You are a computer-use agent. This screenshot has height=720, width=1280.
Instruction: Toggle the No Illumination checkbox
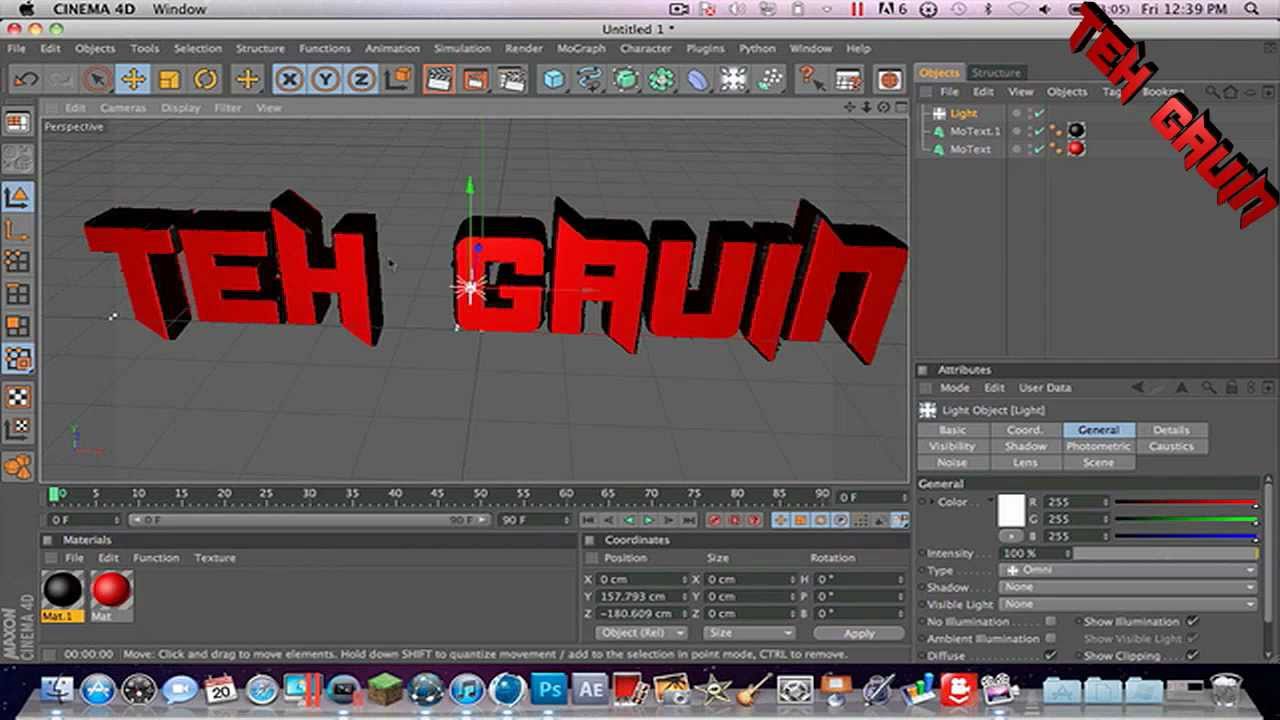point(1050,621)
